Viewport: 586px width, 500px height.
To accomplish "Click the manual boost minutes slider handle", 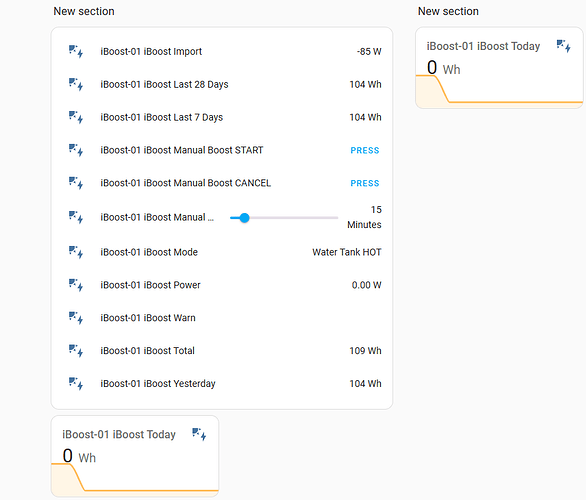I will pos(244,218).
